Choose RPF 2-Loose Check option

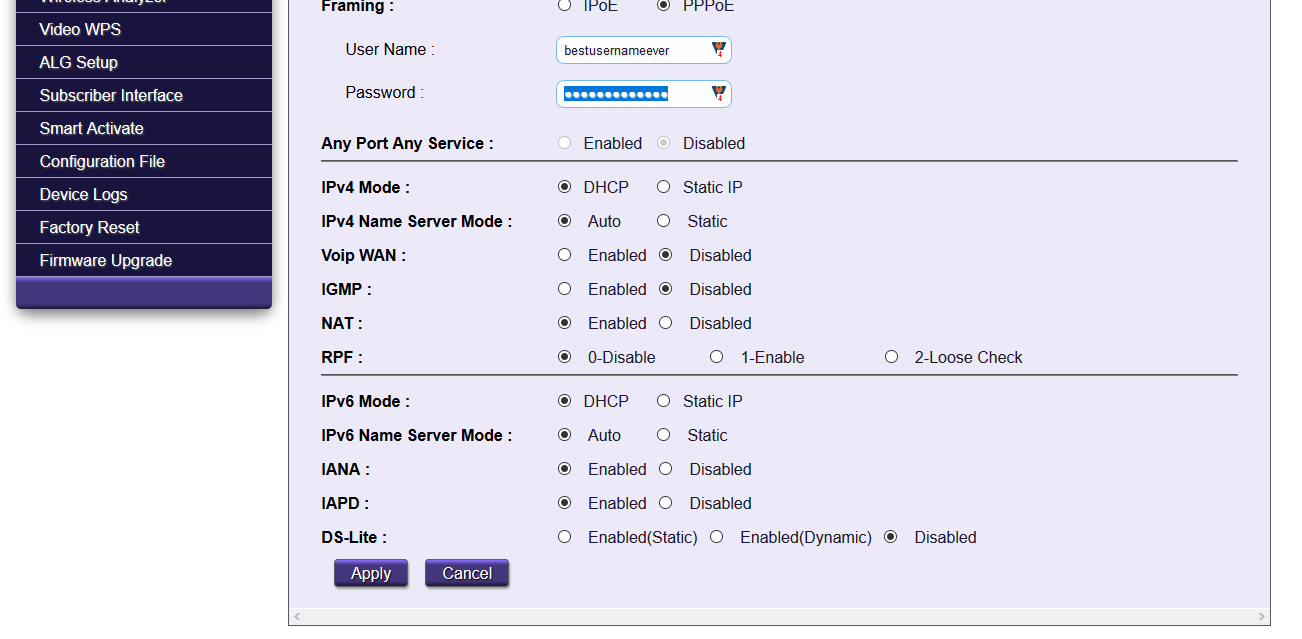[x=891, y=357]
